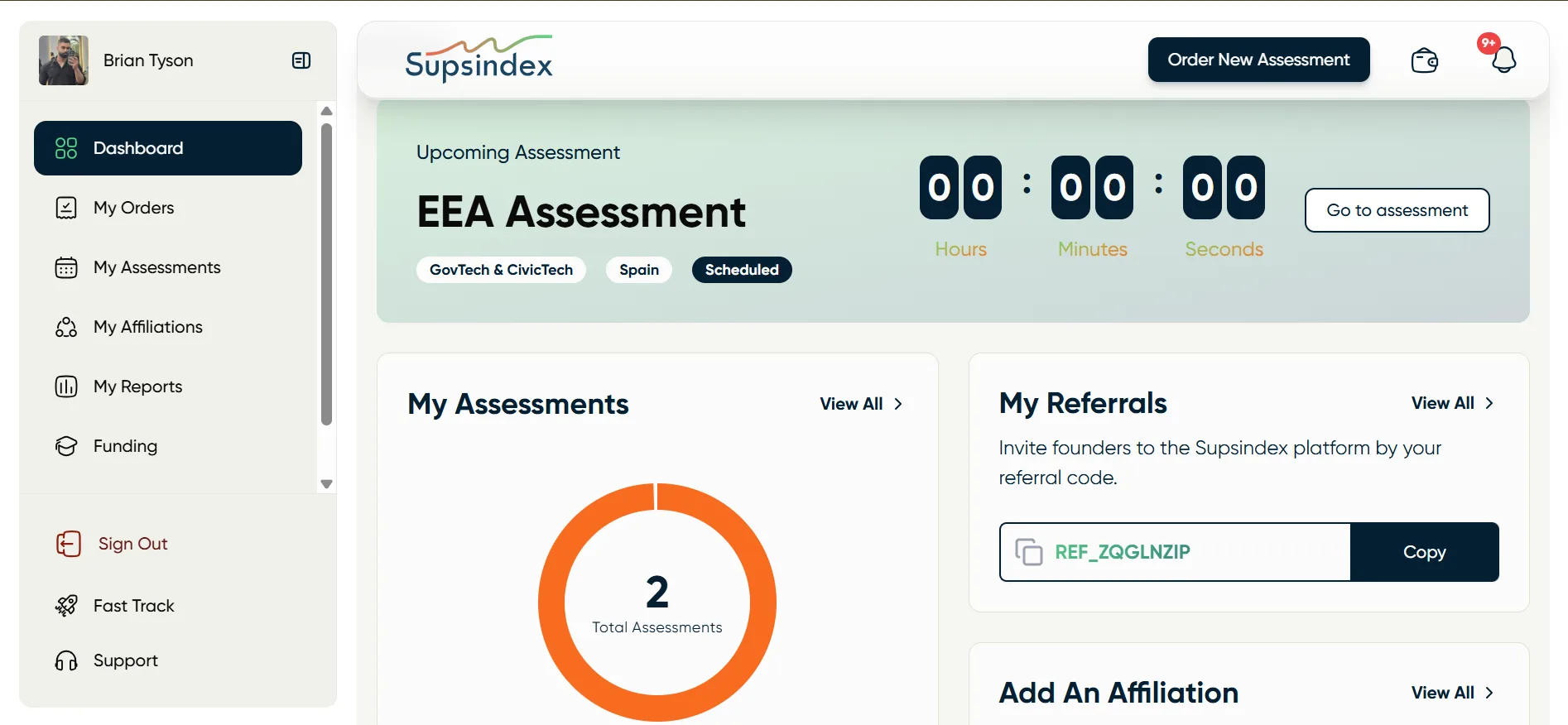Open Support link

pyautogui.click(x=126, y=660)
